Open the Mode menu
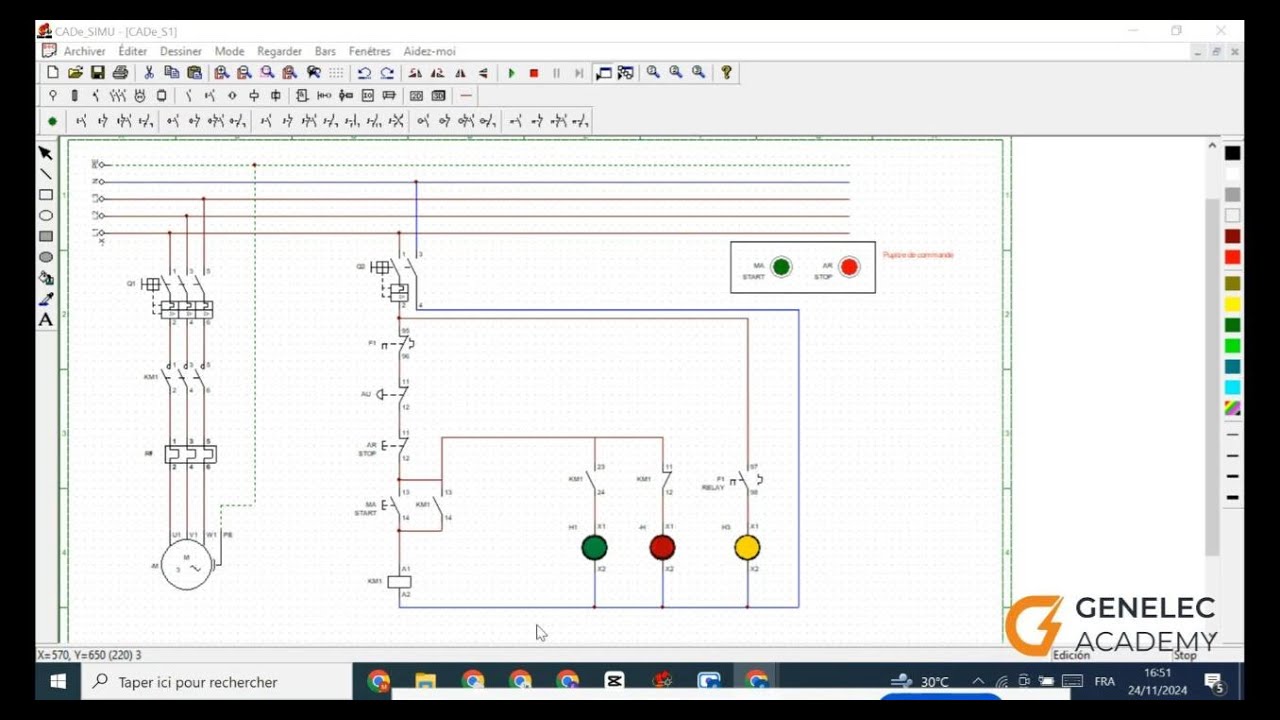This screenshot has height=720, width=1280. pyautogui.click(x=229, y=51)
